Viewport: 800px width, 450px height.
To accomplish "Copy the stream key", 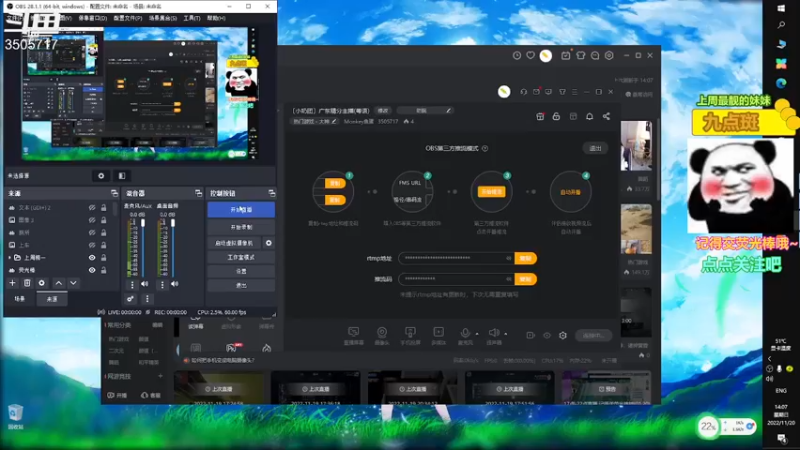I will click(x=526, y=279).
